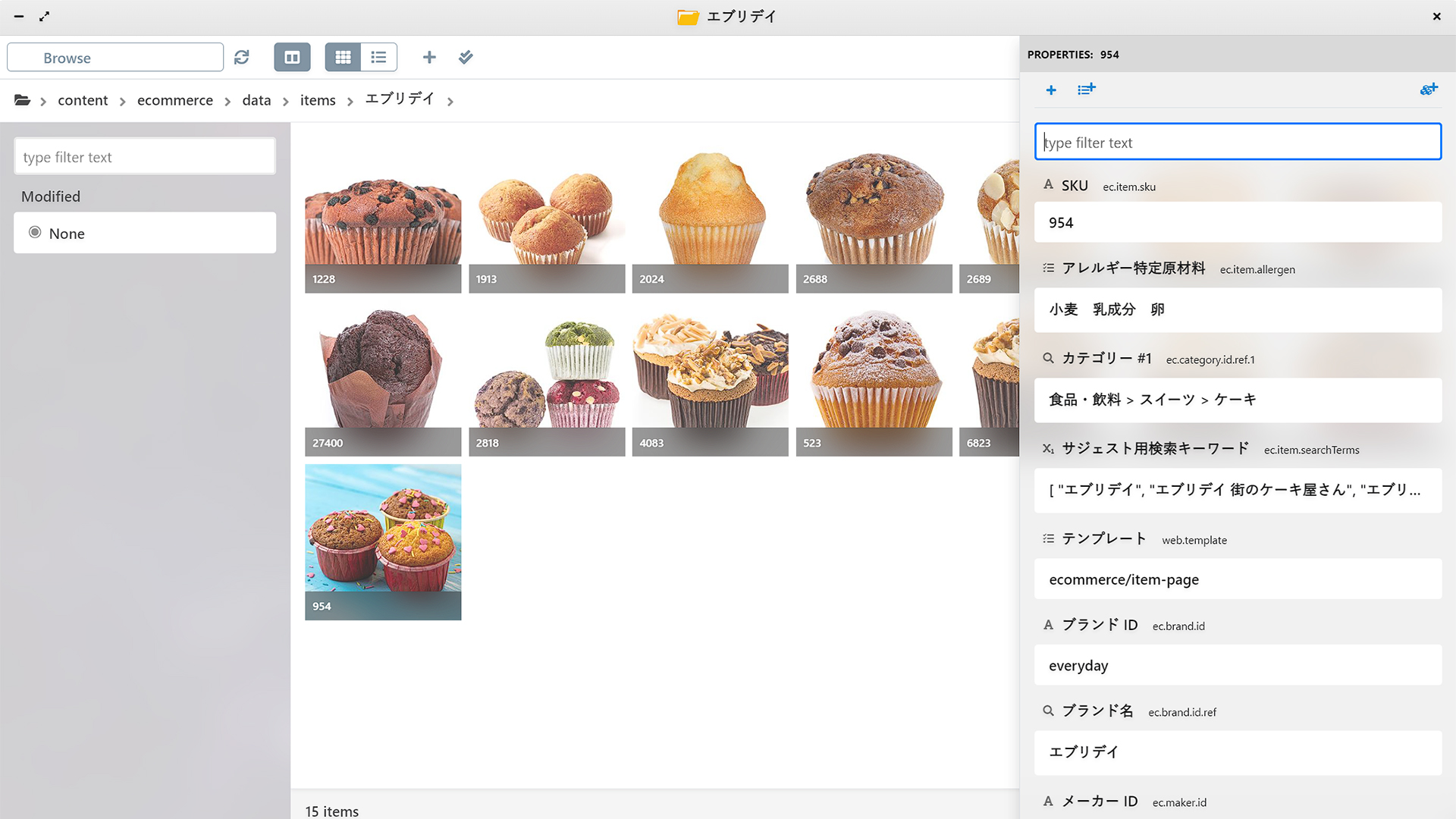Expand chevron after root folder icon
The width and height of the screenshot is (1456, 819).
pyautogui.click(x=43, y=102)
